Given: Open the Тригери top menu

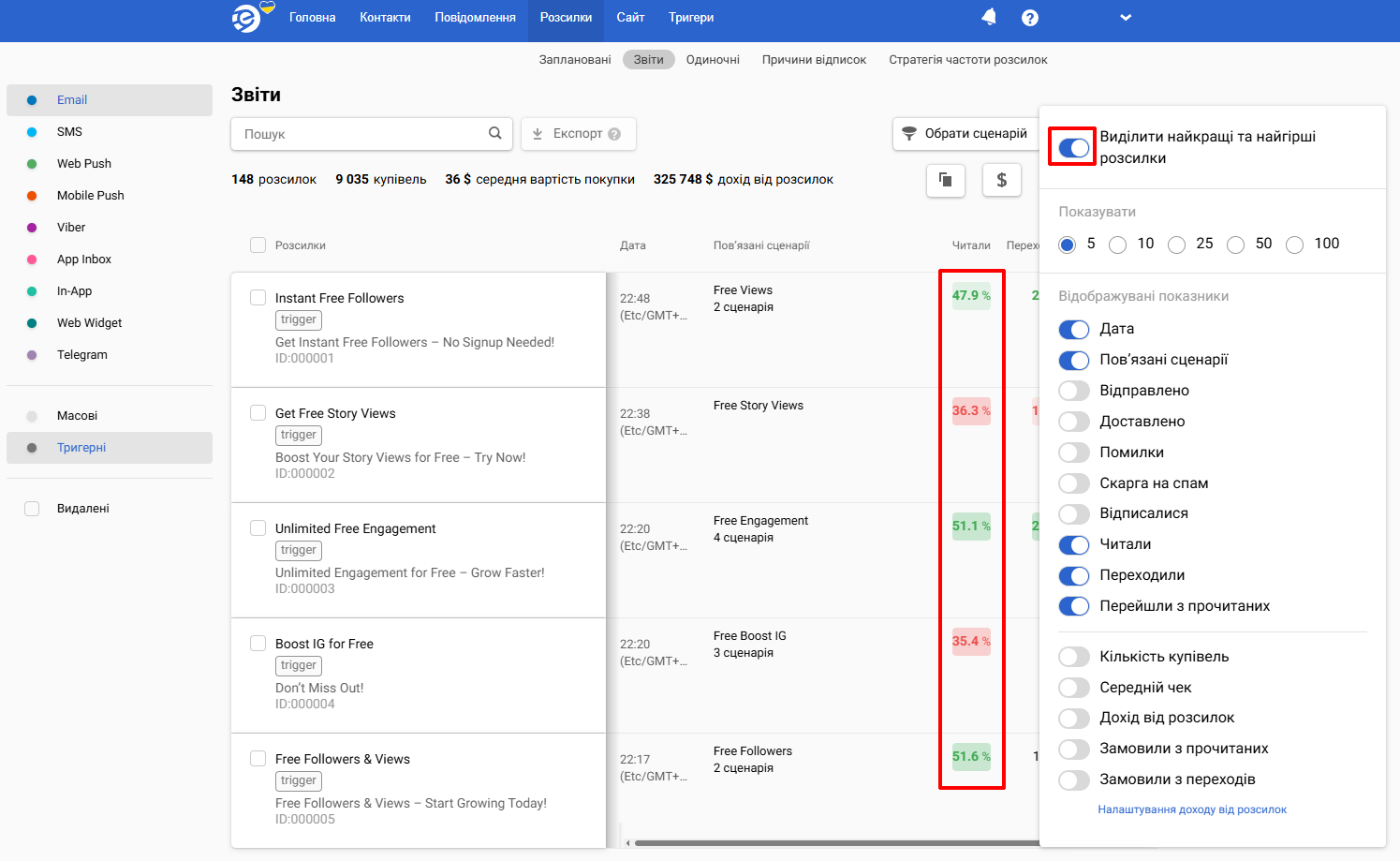Looking at the screenshot, I should tap(691, 18).
